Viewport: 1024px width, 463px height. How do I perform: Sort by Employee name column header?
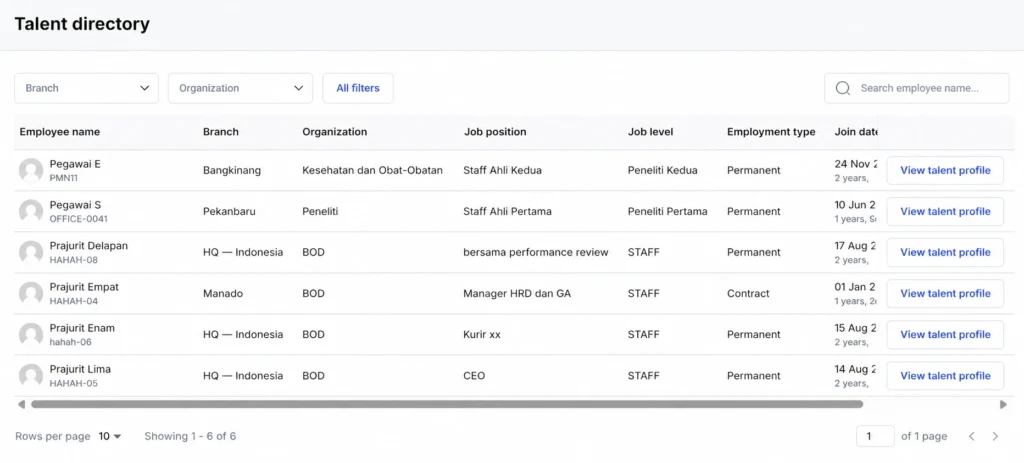coord(59,132)
